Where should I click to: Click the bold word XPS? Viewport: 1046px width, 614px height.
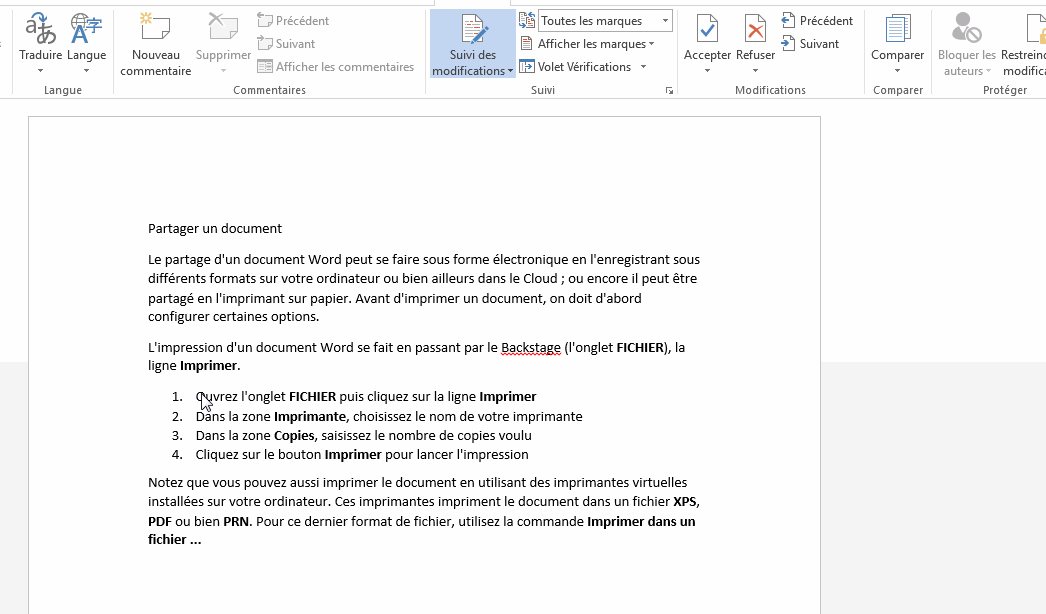pos(685,501)
